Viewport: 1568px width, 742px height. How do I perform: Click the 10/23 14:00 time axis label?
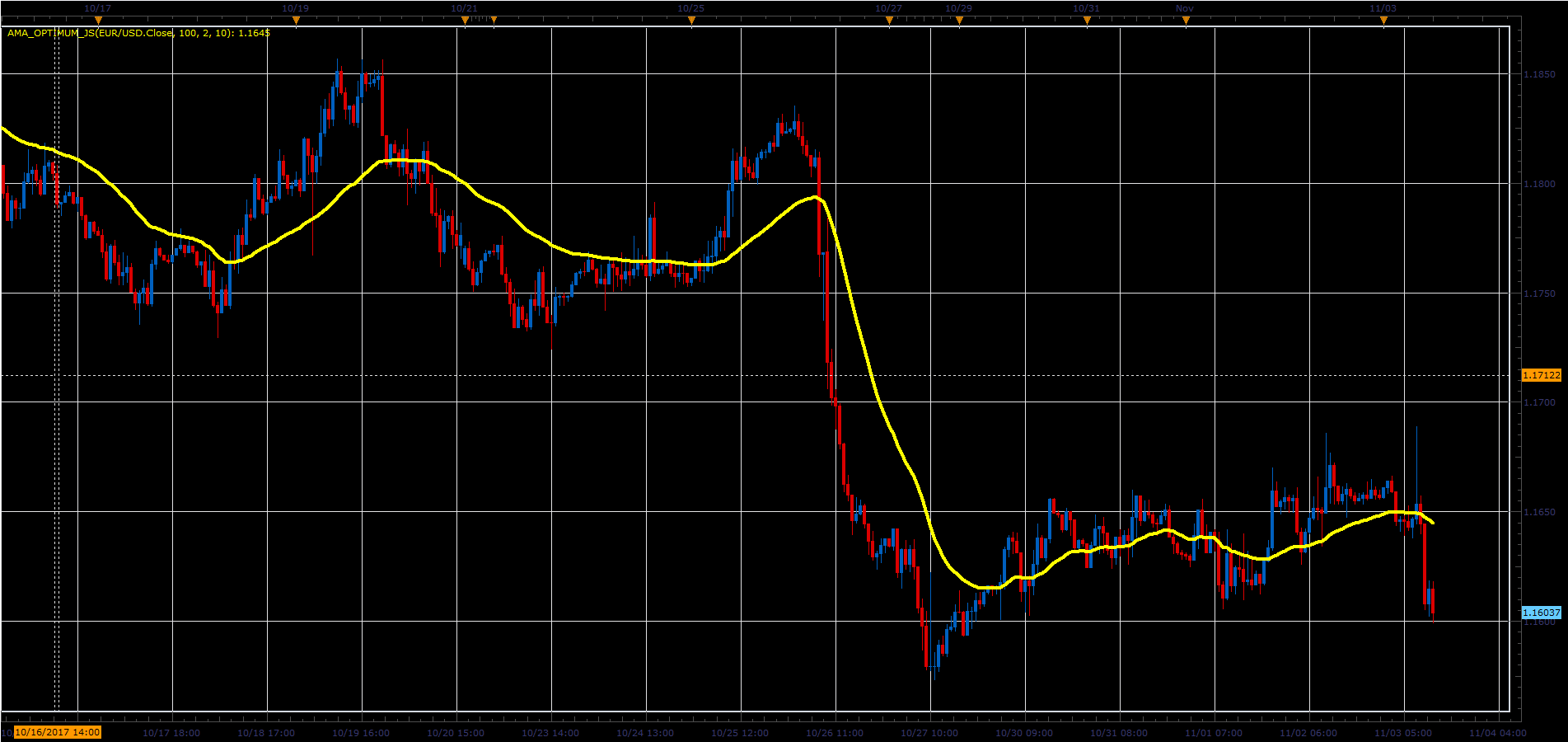(x=550, y=733)
